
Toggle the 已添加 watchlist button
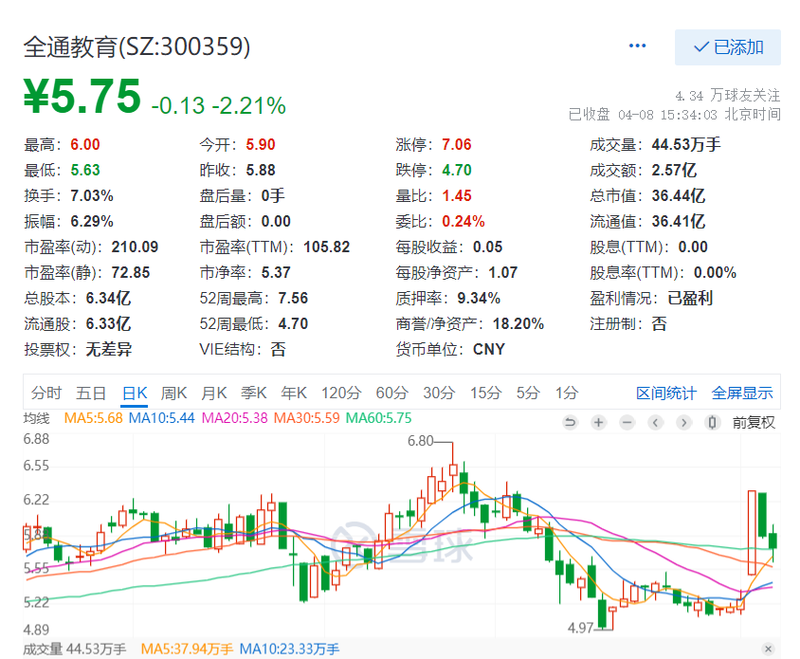[728, 47]
